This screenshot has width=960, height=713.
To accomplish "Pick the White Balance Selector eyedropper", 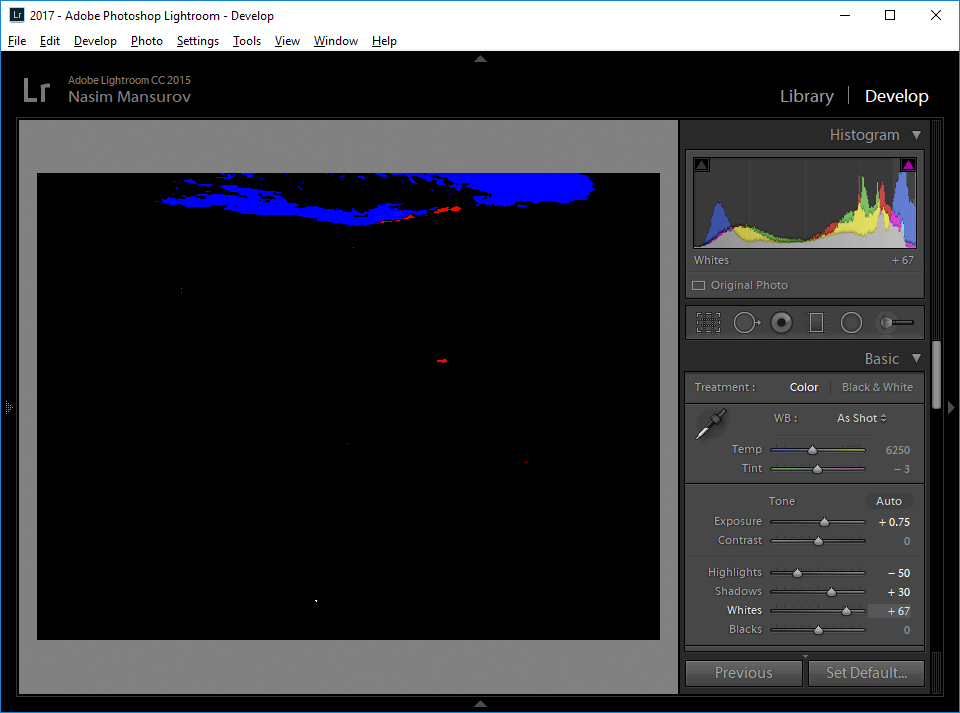I will [711, 424].
